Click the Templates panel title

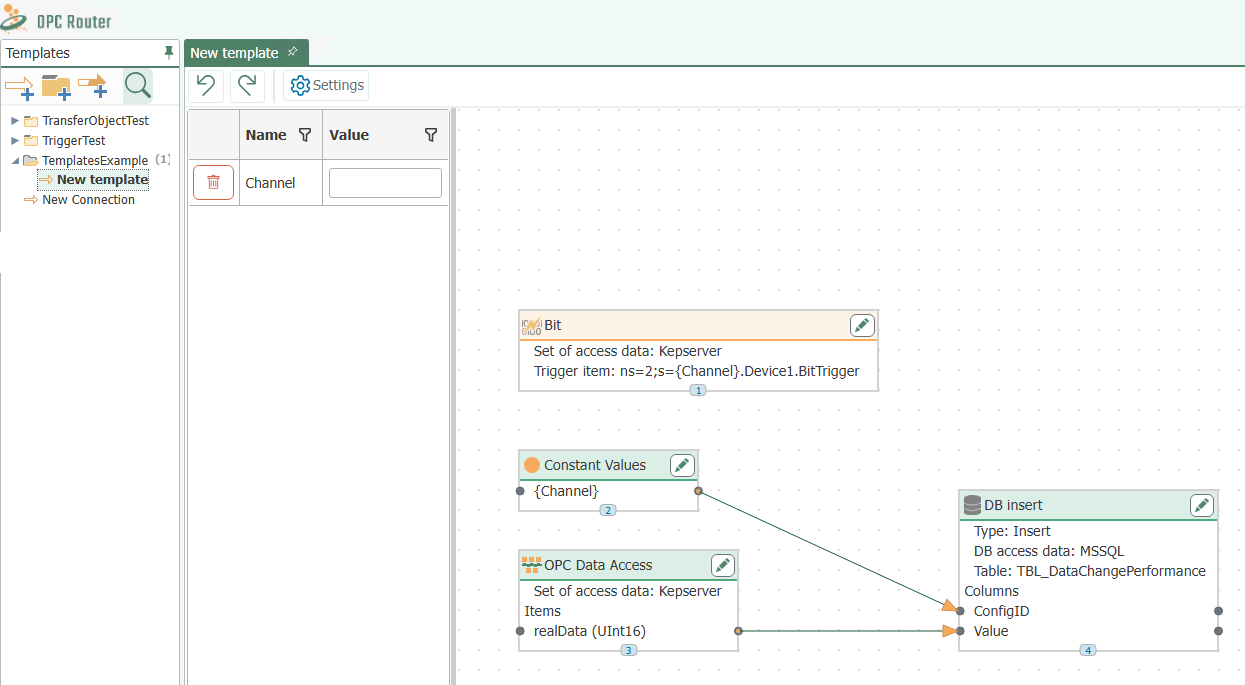click(38, 53)
